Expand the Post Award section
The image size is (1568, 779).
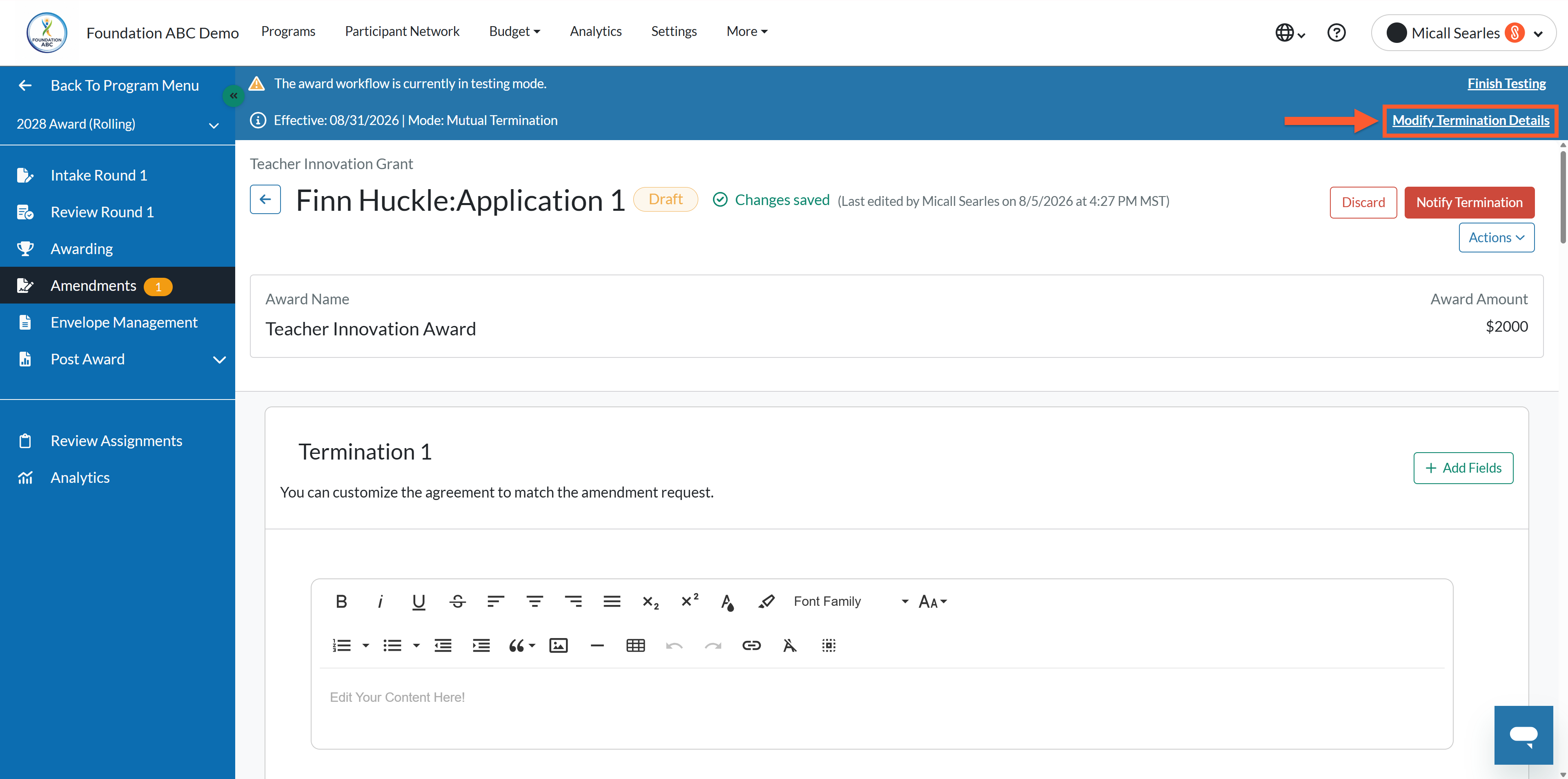point(118,359)
